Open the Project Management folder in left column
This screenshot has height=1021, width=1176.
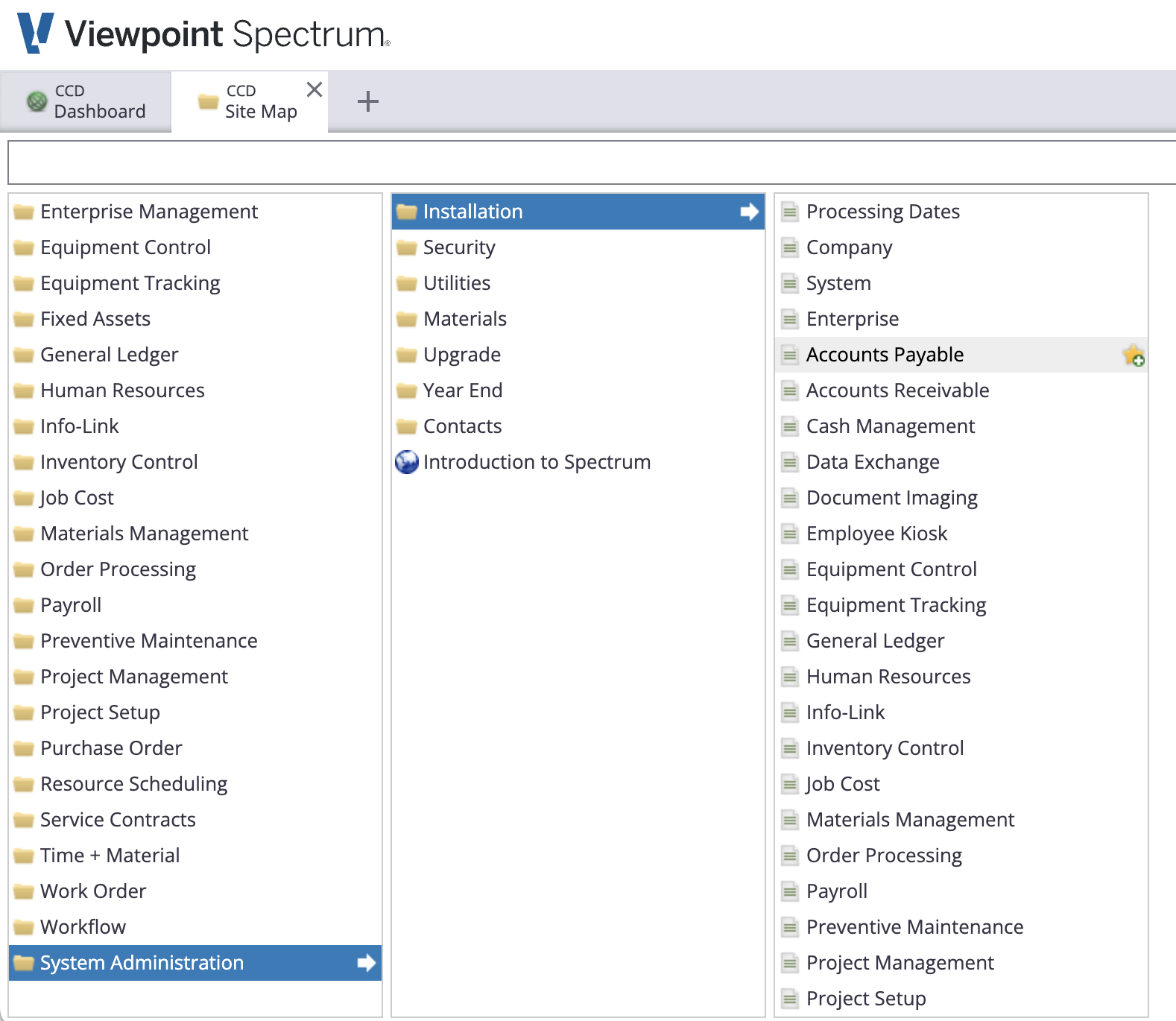[x=195, y=677]
